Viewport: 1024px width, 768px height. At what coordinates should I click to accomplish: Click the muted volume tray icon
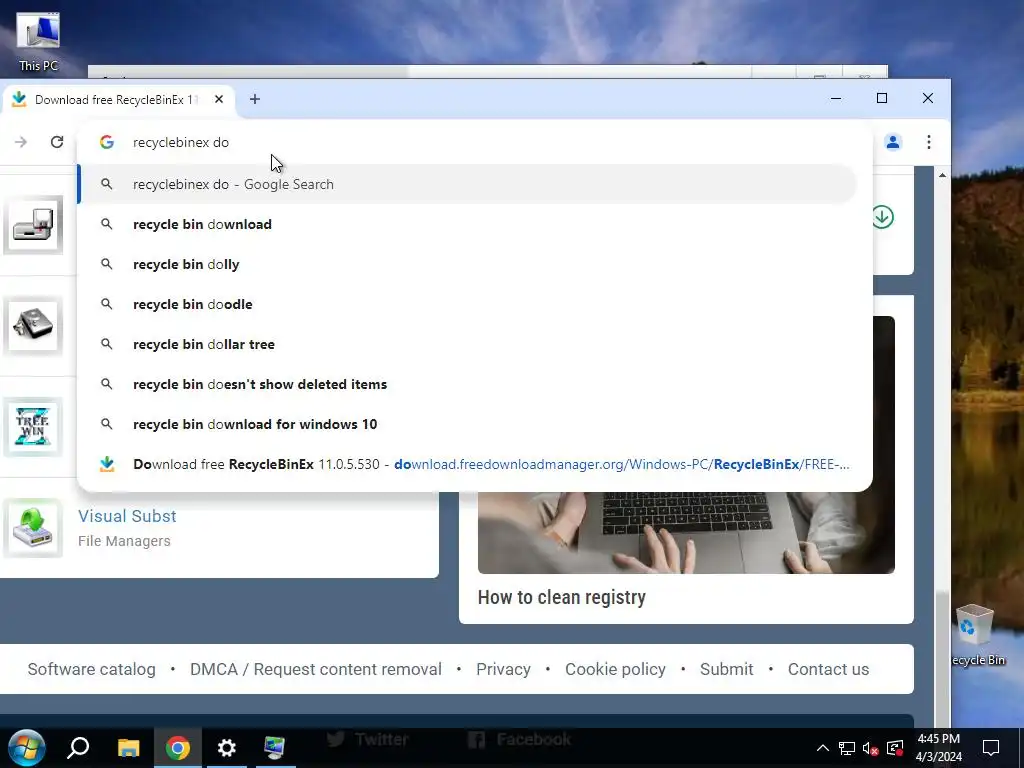[x=871, y=748]
